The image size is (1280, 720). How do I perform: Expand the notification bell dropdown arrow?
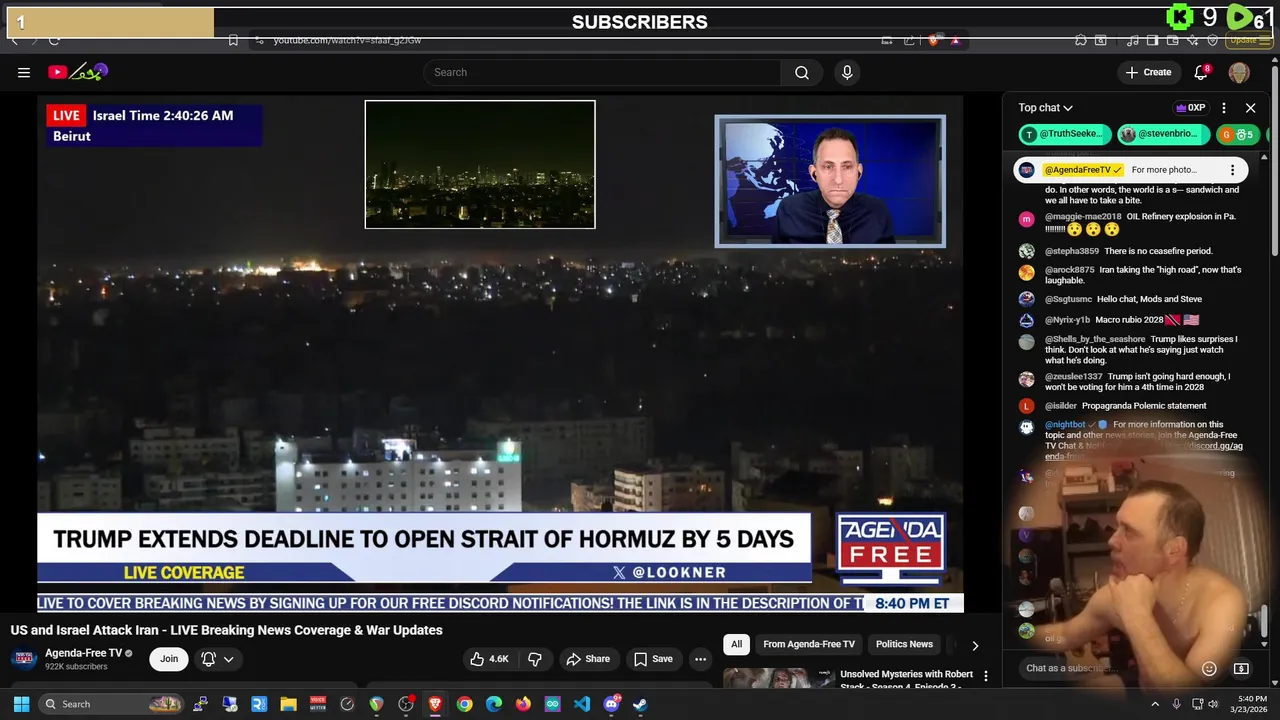228,659
